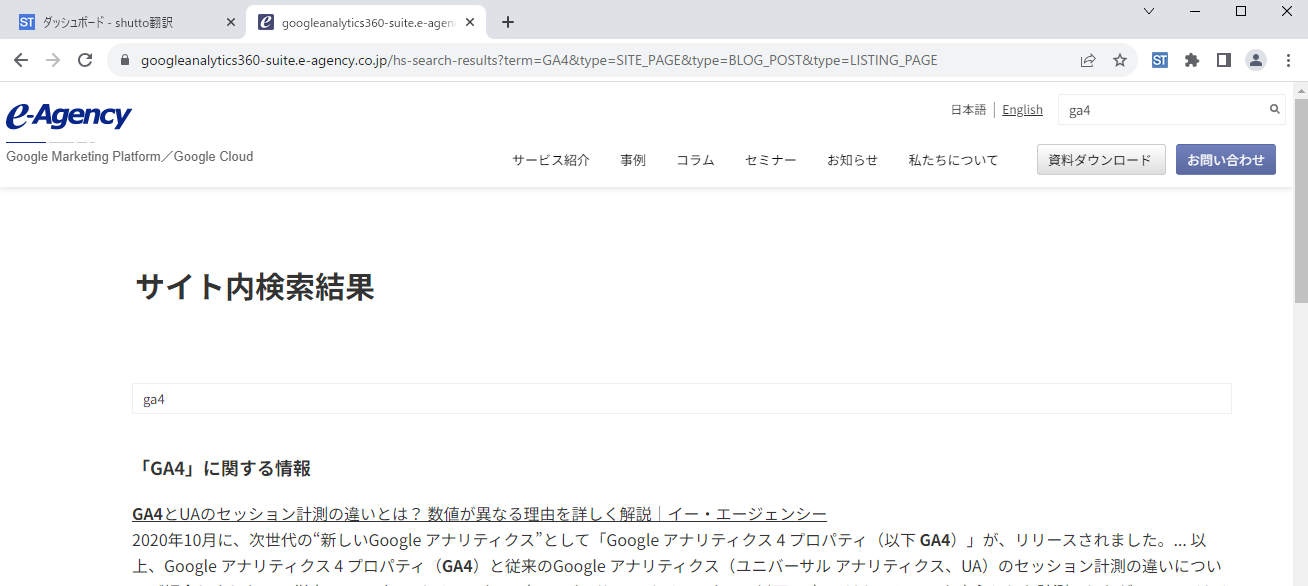This screenshot has width=1308, height=586.
Task: Open the Chrome profile avatar
Action: (x=1255, y=60)
